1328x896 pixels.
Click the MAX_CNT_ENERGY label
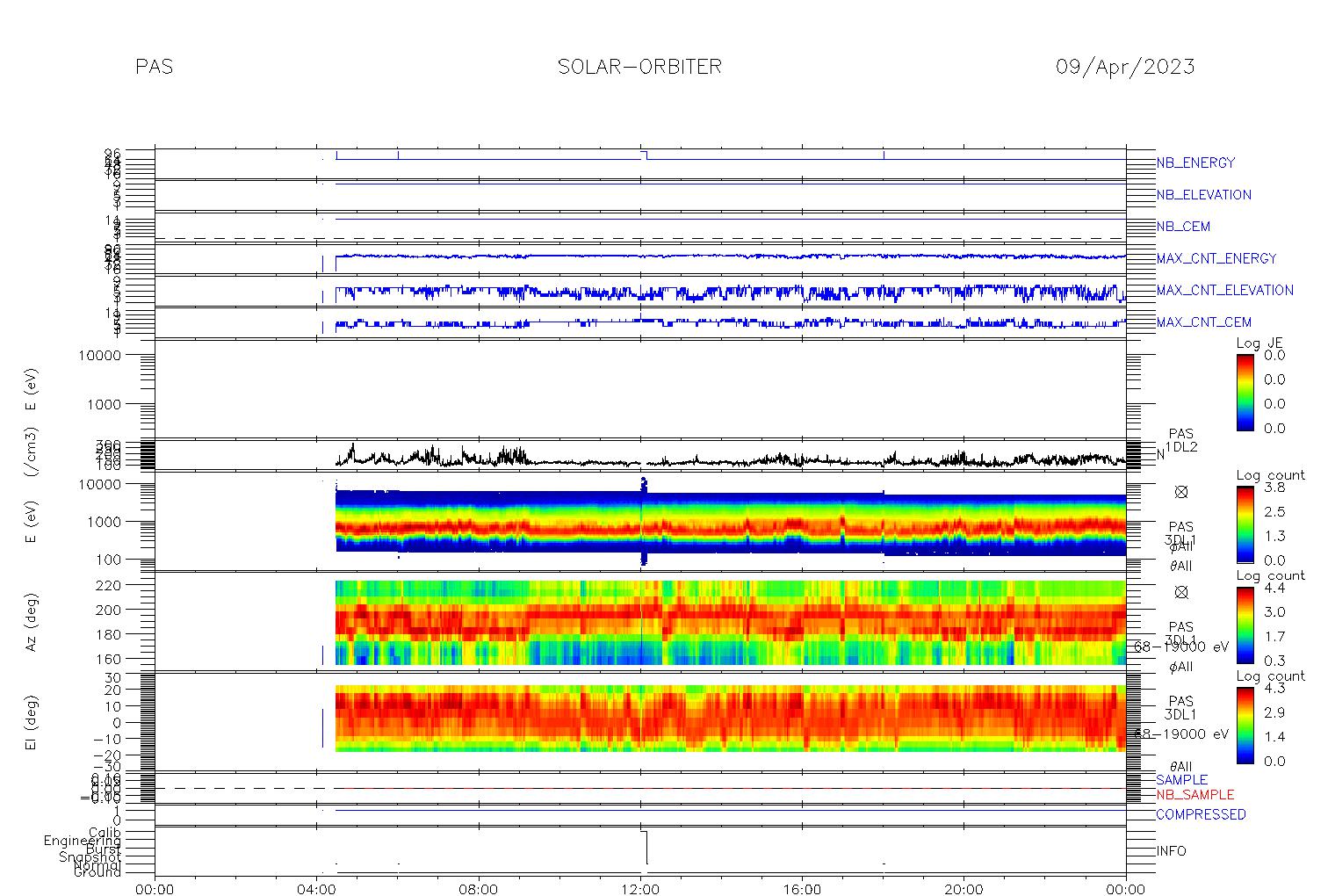pos(1216,258)
